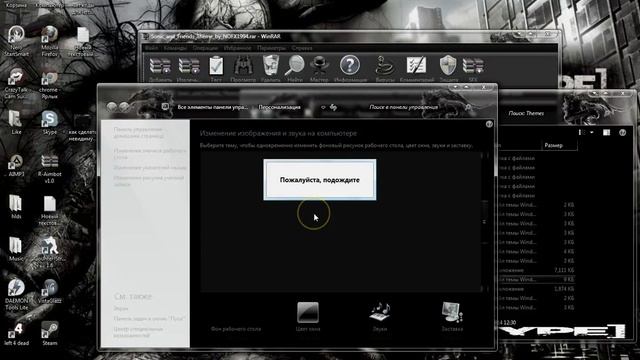Open the Справка menu in WinRAR

click(x=302, y=48)
